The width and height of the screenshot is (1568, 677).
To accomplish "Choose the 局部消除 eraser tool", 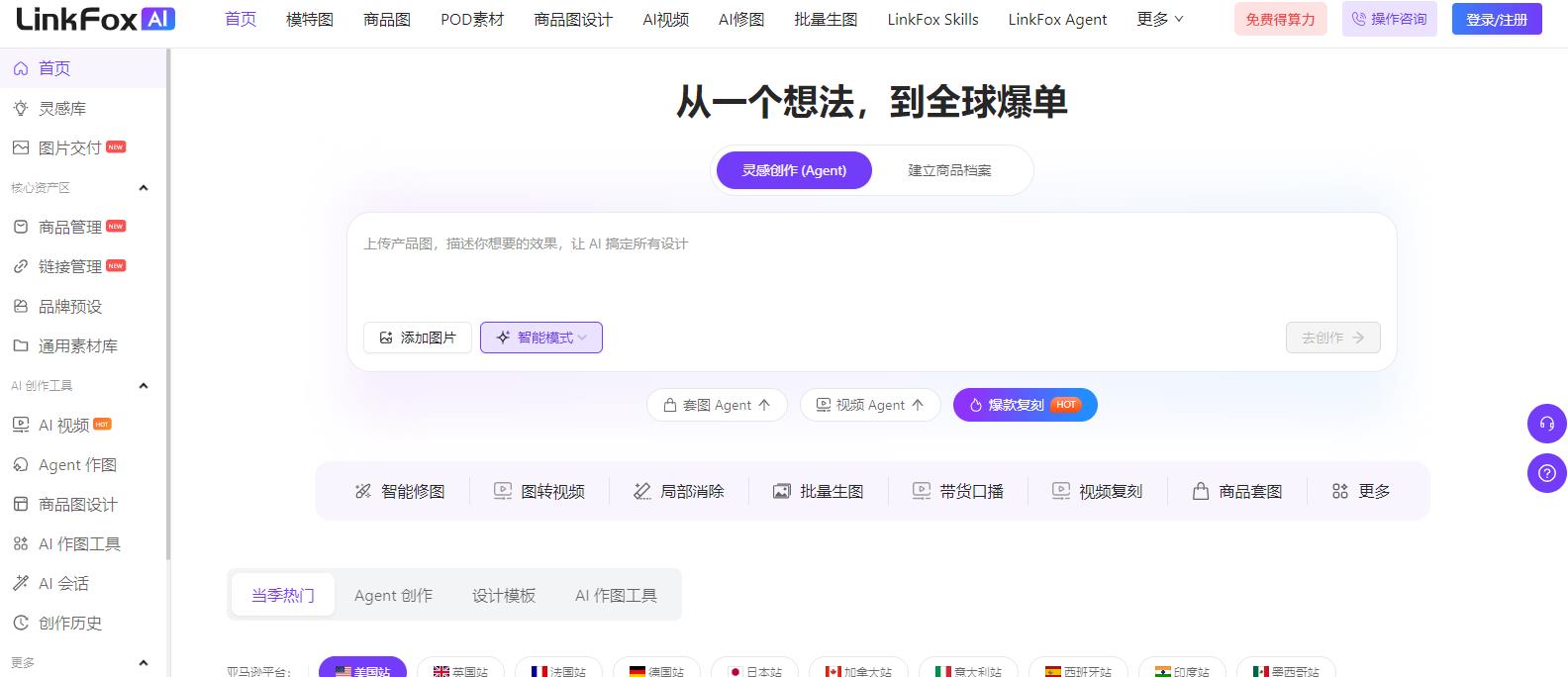I will 679,491.
